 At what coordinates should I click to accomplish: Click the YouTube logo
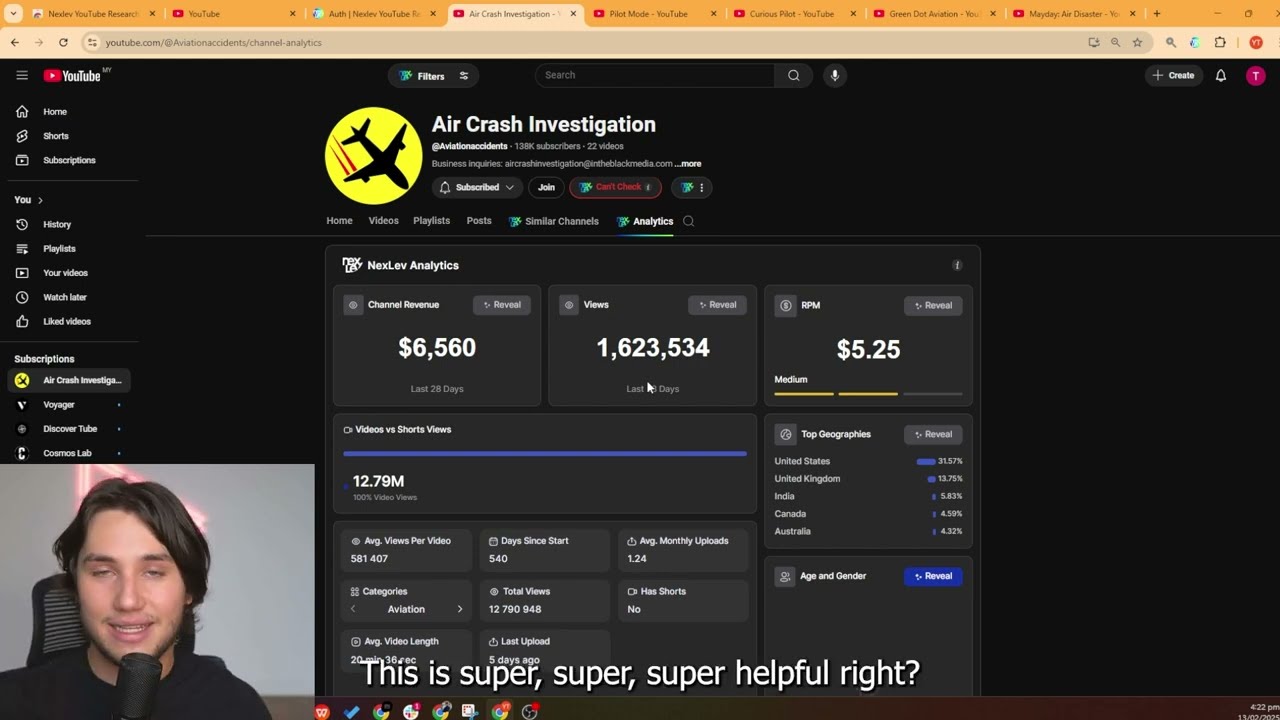tap(73, 76)
